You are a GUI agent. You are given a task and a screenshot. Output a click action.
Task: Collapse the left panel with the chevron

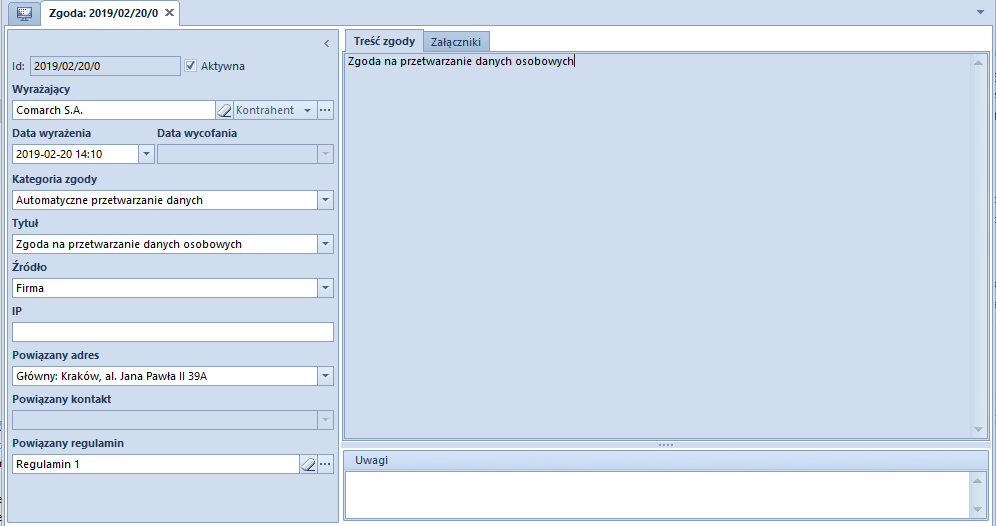pos(326,43)
